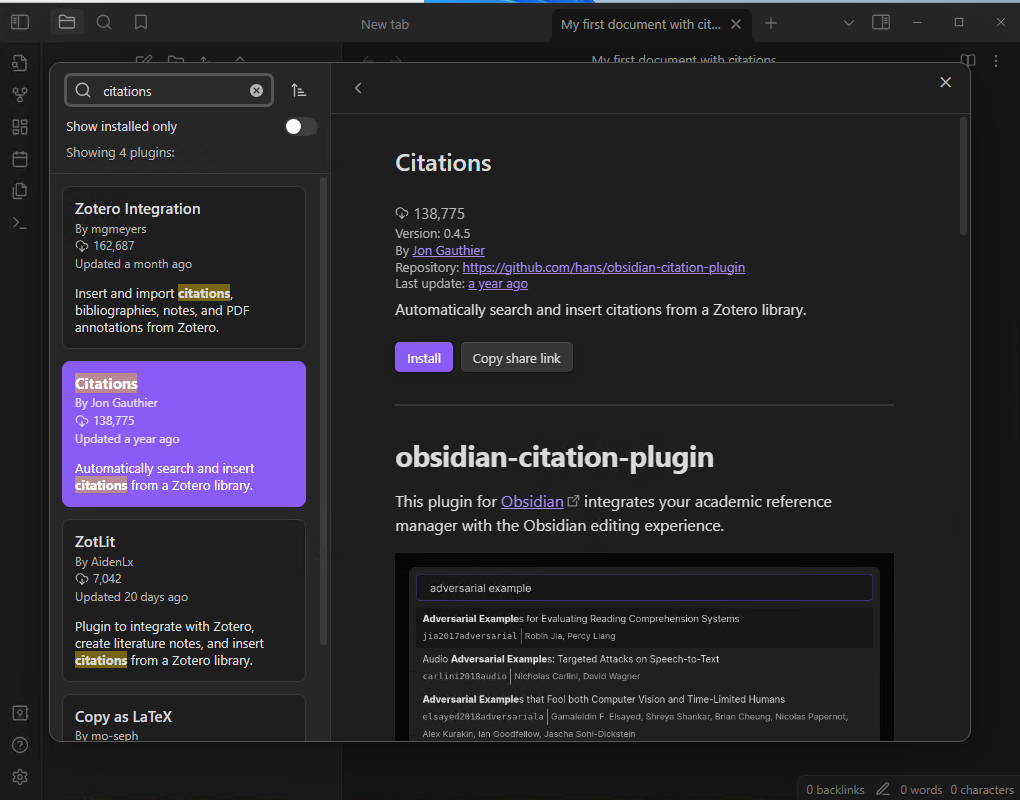This screenshot has width=1020, height=800.
Task: Open daily note calendar icon
Action: 20,159
